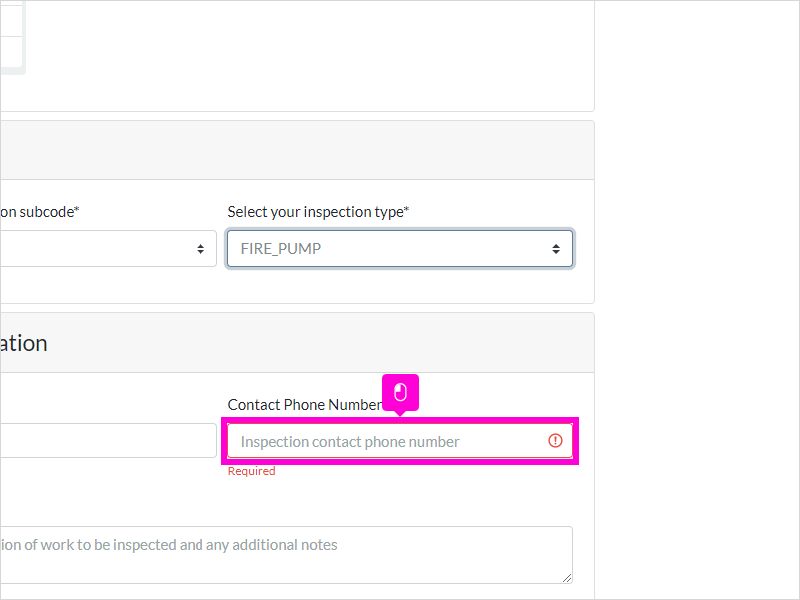Screen dimensions: 800x600
Task: Click the section header ending in 'ation'
Action: 24,343
